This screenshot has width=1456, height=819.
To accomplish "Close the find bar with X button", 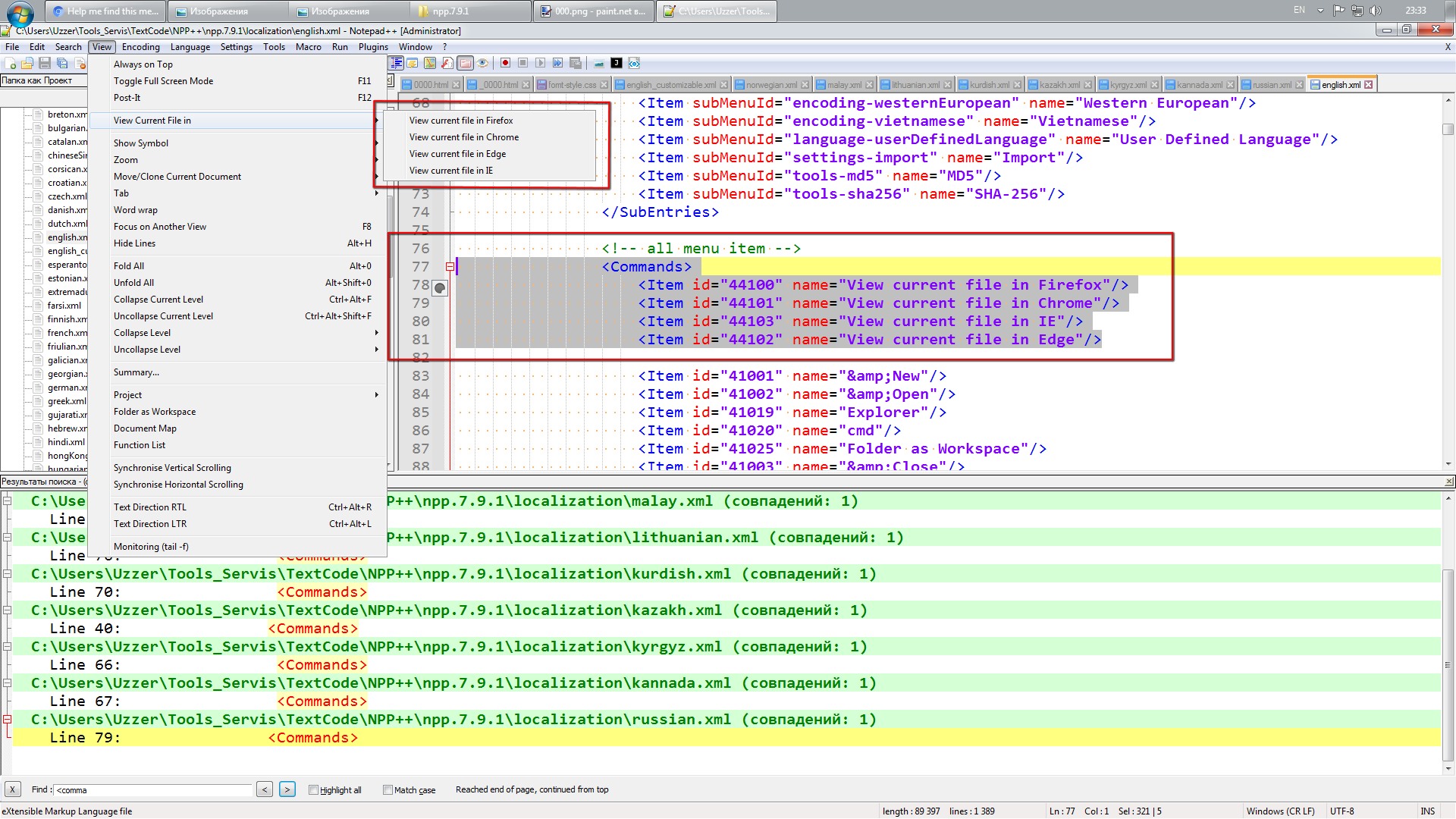I will 12,789.
